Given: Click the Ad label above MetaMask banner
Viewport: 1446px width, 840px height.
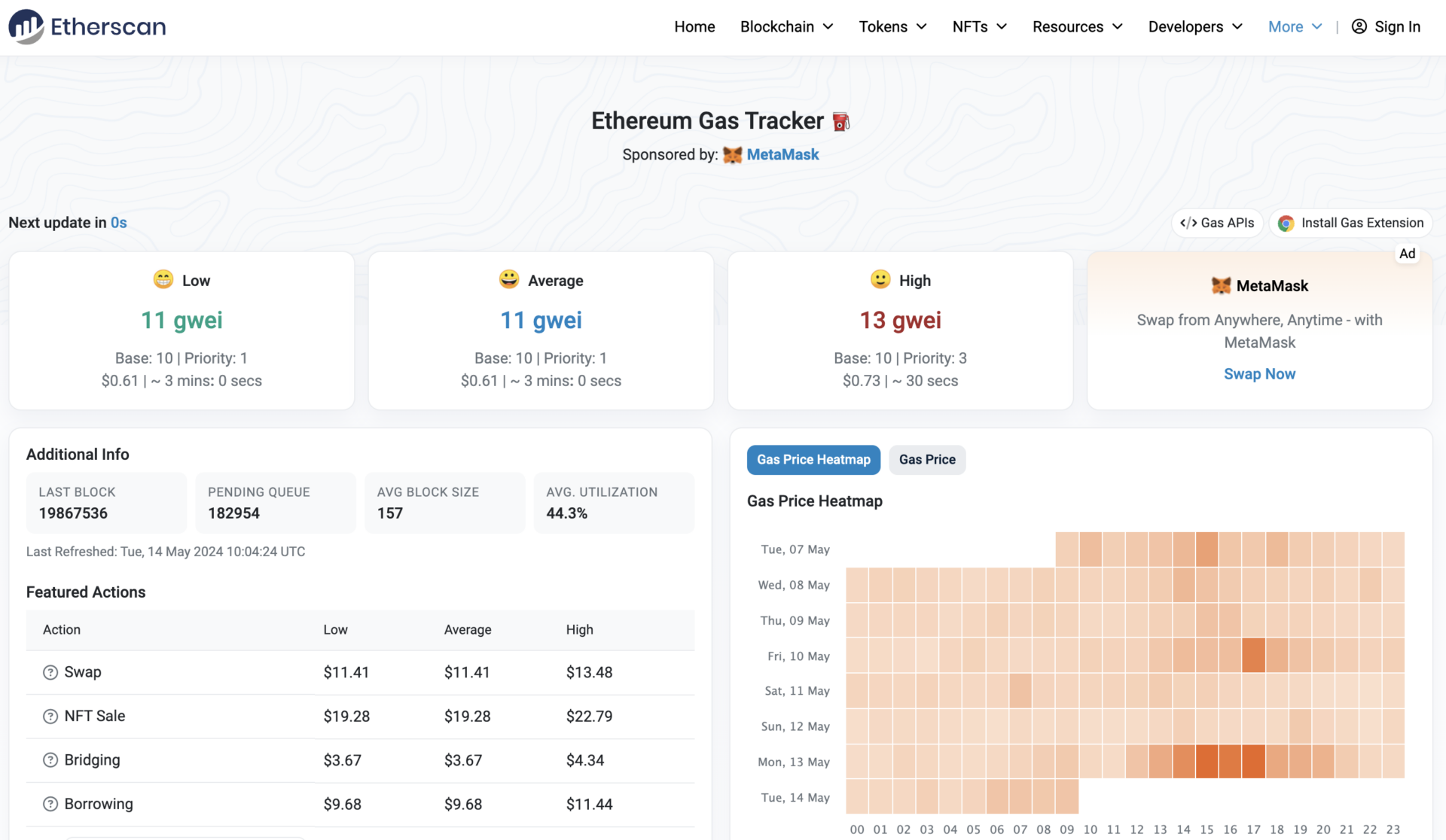Looking at the screenshot, I should (1408, 254).
